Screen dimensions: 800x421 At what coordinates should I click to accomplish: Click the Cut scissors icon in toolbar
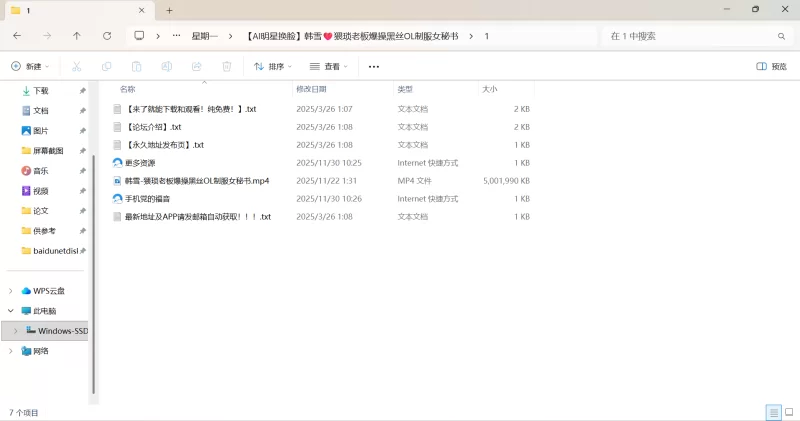click(76, 66)
